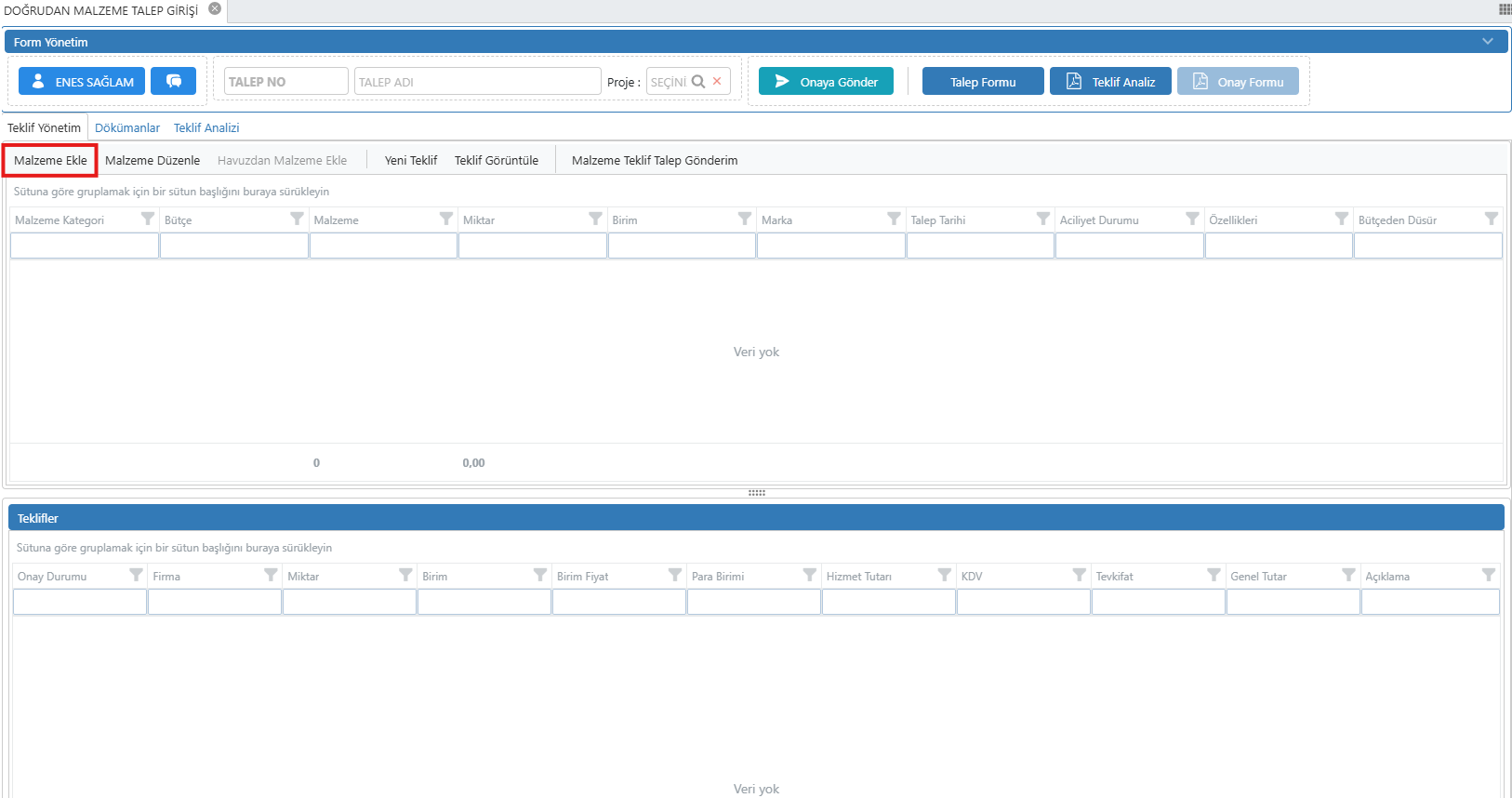Viewport: 1512px width, 798px height.
Task: Click Malzeme Ekle toolbar item
Action: pos(50,161)
